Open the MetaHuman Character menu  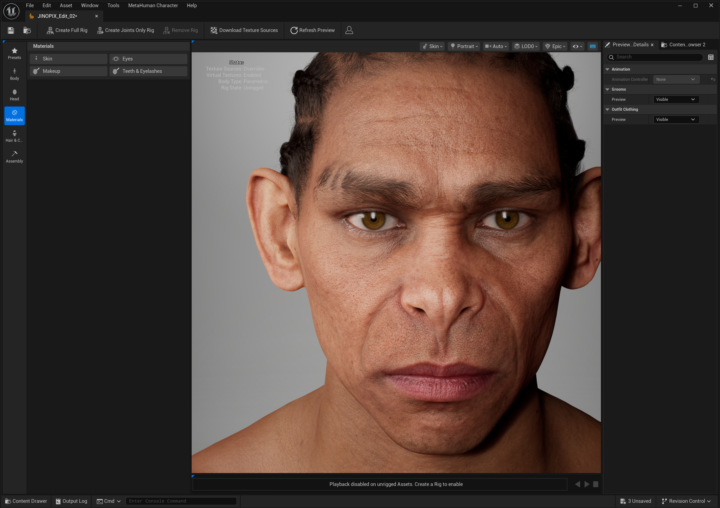(153, 5)
